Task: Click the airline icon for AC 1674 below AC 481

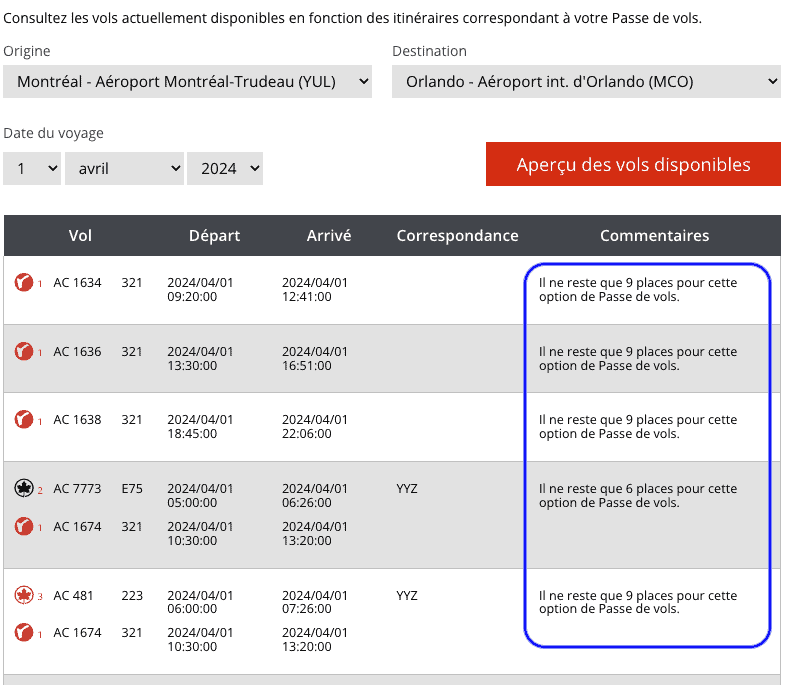Action: (x=24, y=633)
